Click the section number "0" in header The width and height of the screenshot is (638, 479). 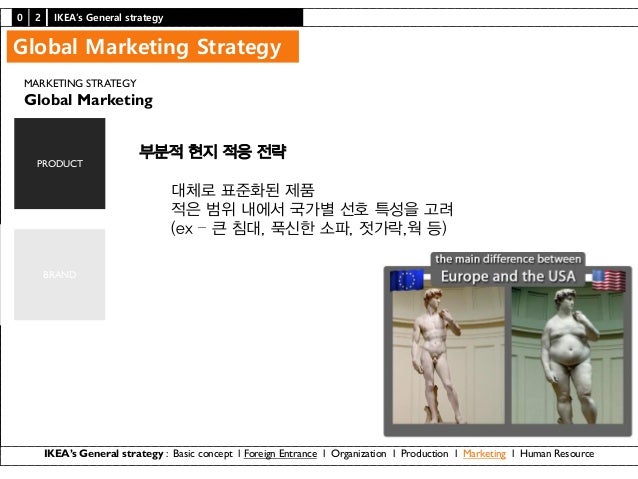pos(20,17)
